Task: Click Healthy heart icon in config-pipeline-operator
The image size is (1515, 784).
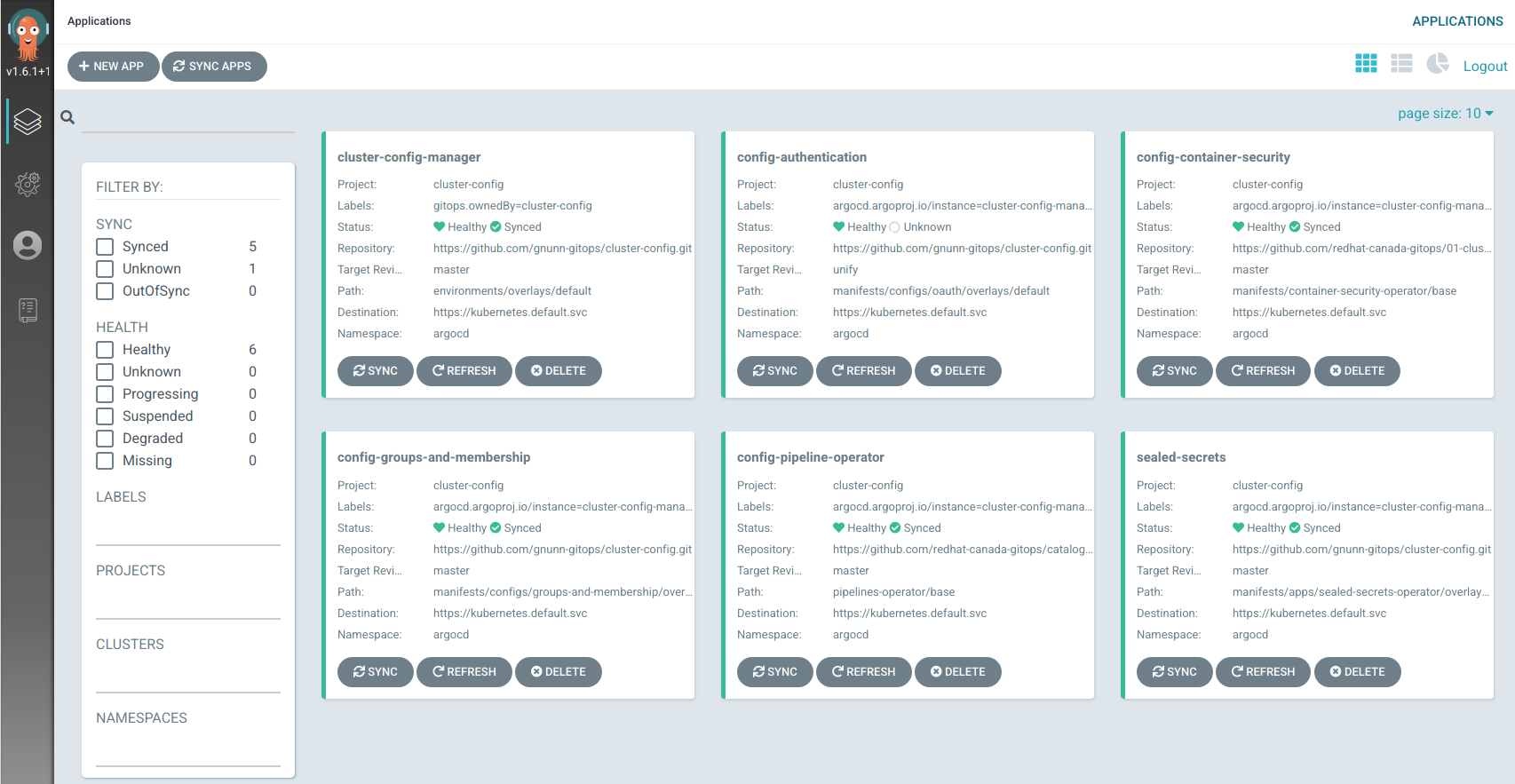Action: (x=838, y=528)
